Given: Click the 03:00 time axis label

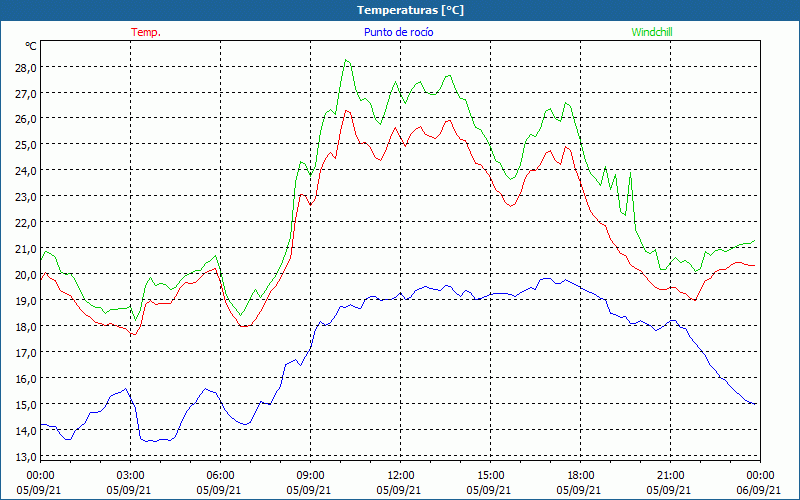Looking at the screenshot, I should [130, 476].
